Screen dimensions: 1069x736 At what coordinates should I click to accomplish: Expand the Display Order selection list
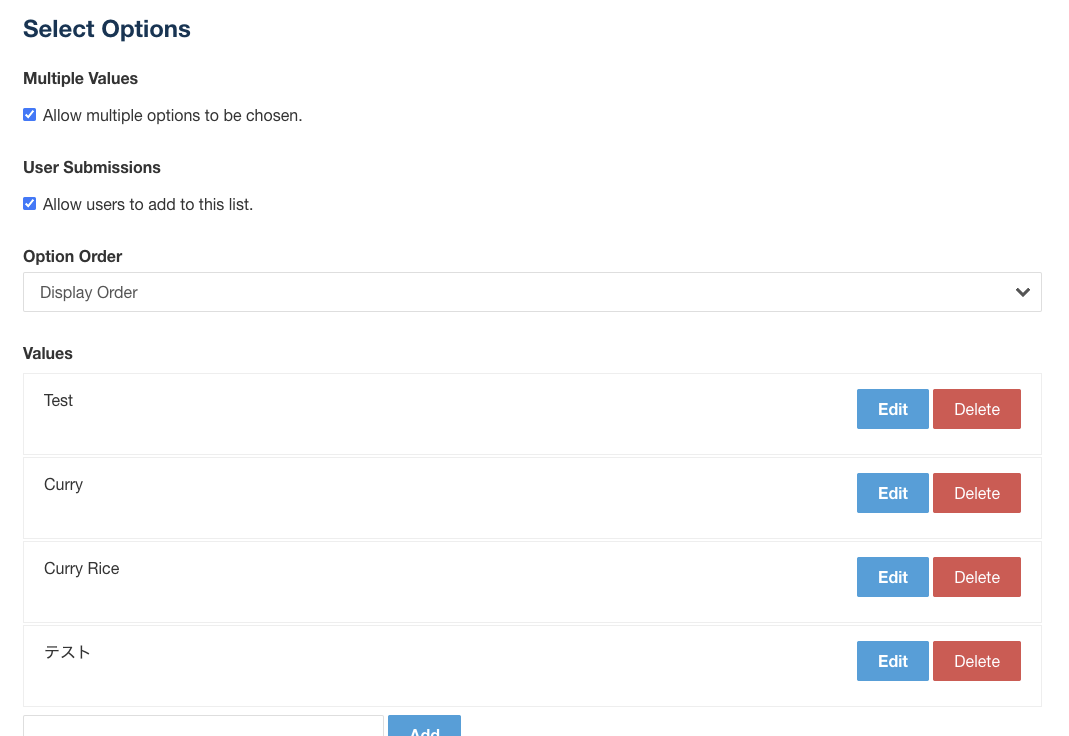click(532, 292)
